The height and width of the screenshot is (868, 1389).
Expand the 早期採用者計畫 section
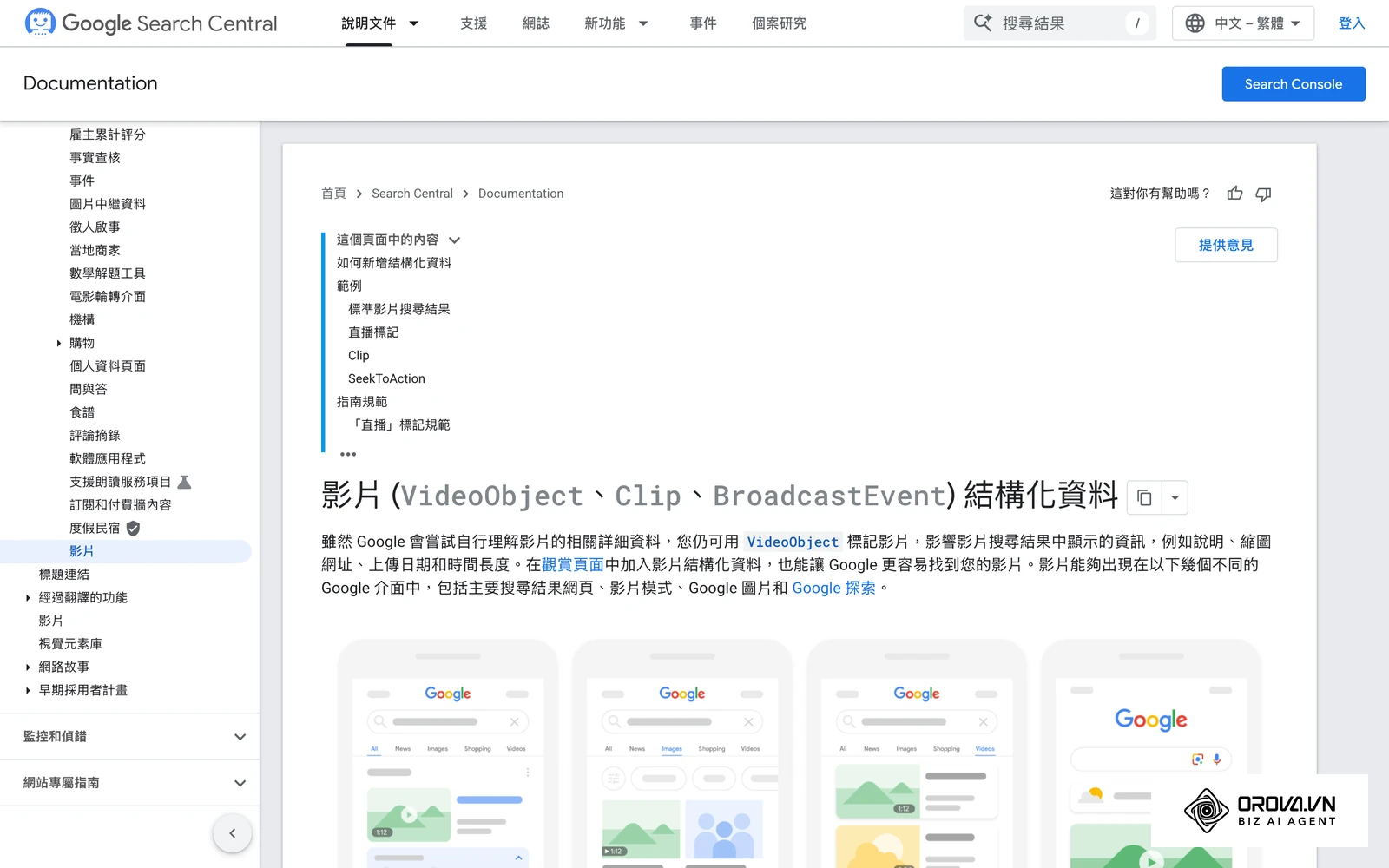coord(28,690)
